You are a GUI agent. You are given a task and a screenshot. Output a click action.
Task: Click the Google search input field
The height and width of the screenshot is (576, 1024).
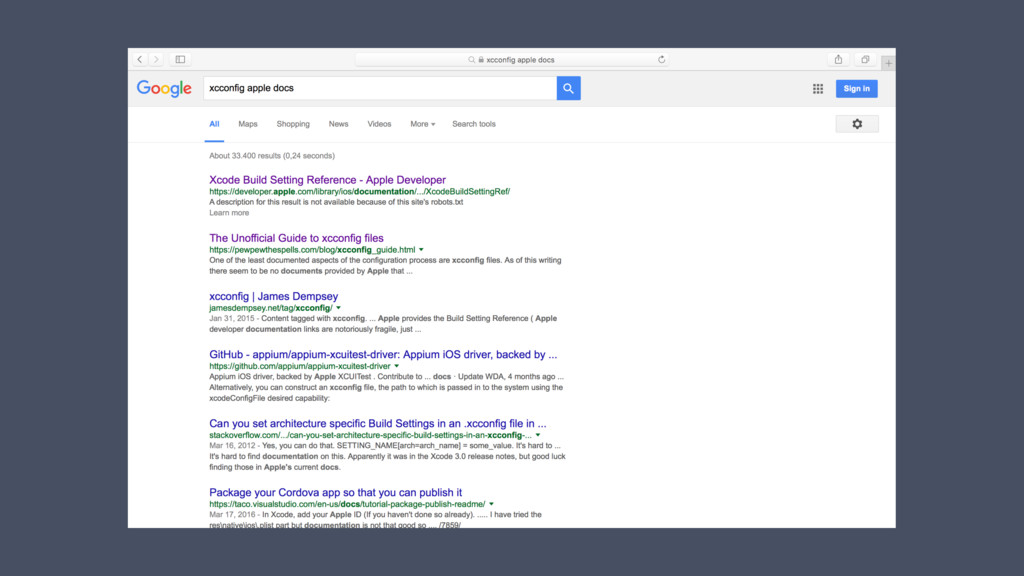(380, 88)
